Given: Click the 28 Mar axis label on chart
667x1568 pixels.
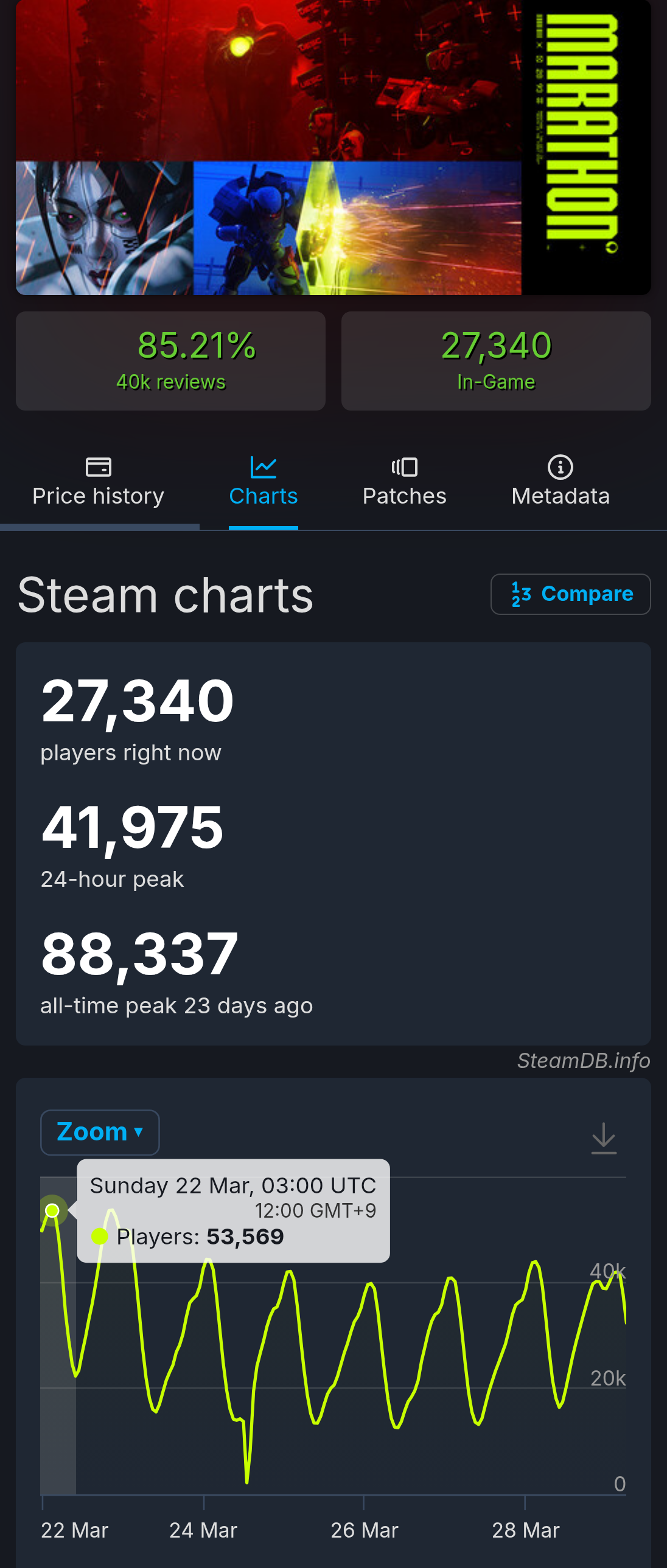Looking at the screenshot, I should [525, 1530].
